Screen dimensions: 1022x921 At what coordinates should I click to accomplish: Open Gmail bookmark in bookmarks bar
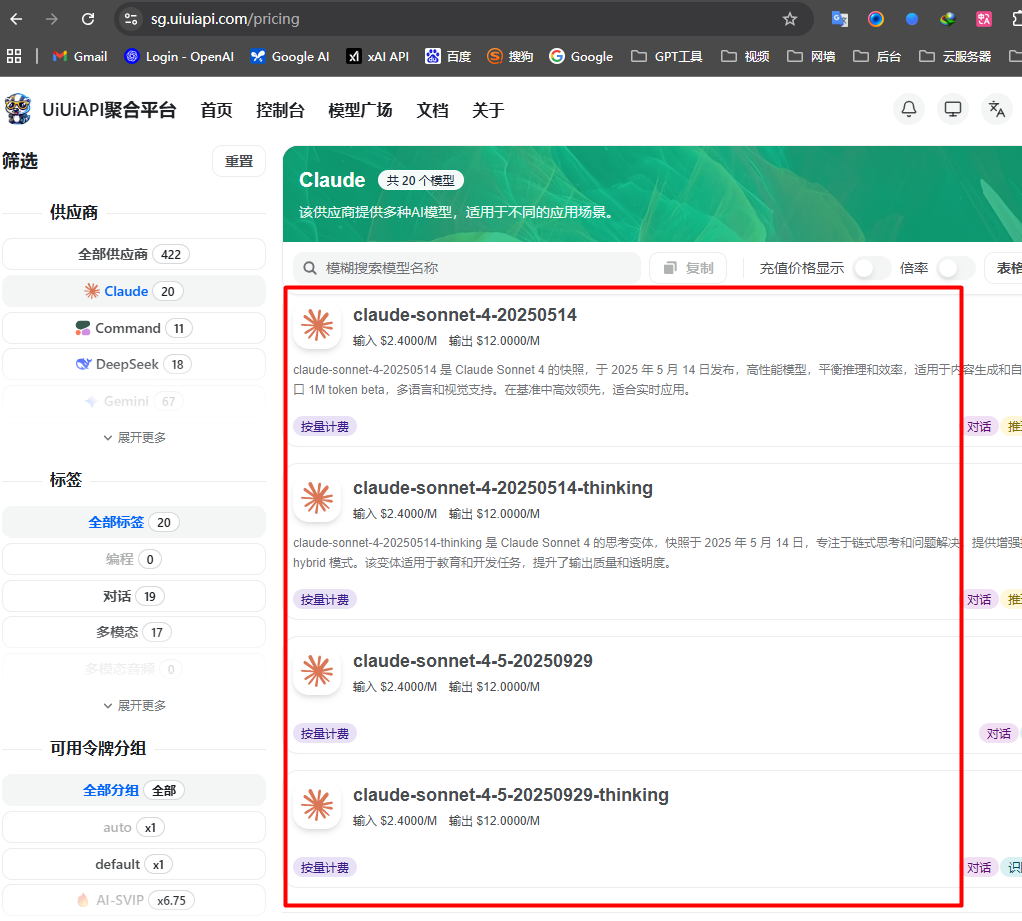pos(79,56)
